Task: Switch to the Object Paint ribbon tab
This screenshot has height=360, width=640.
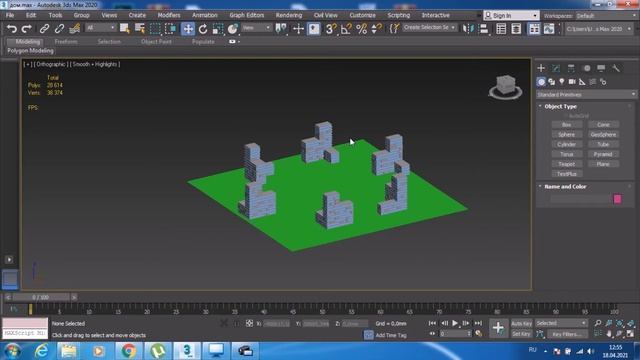Action: click(x=156, y=42)
